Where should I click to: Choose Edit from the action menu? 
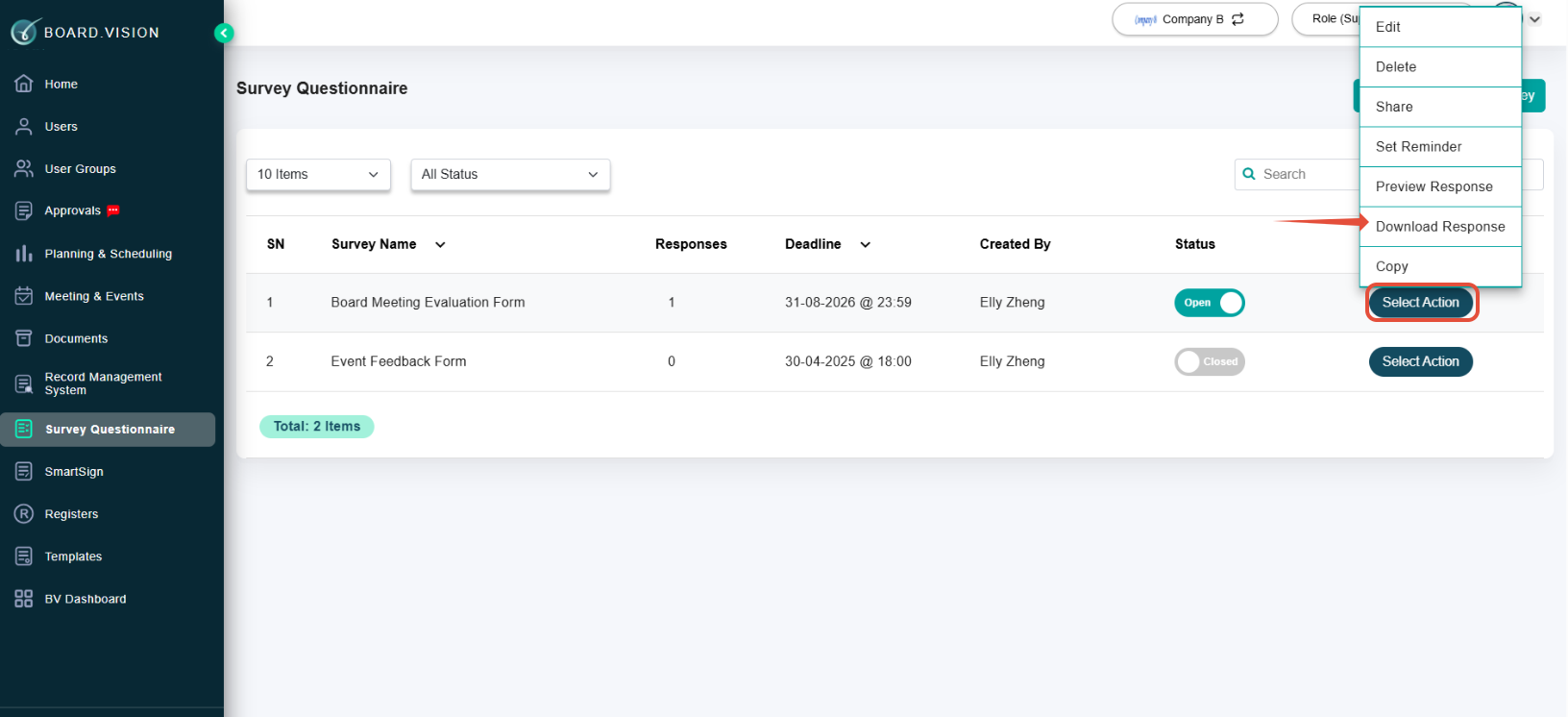tap(1440, 27)
